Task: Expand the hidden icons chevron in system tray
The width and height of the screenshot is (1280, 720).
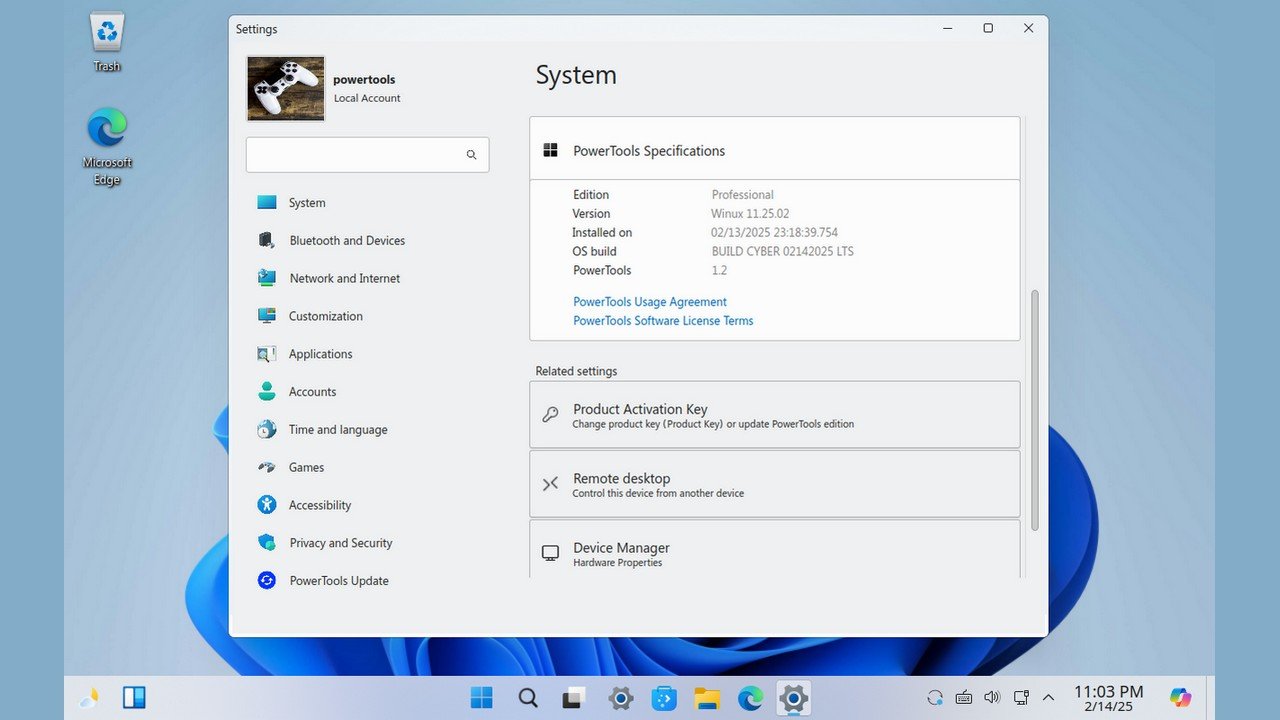Action: [x=1047, y=697]
